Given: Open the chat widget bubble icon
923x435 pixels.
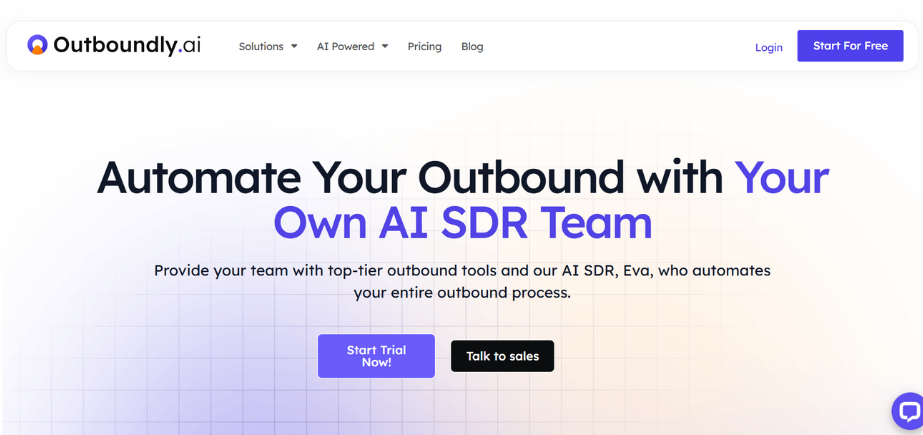Looking at the screenshot, I should point(909,411).
